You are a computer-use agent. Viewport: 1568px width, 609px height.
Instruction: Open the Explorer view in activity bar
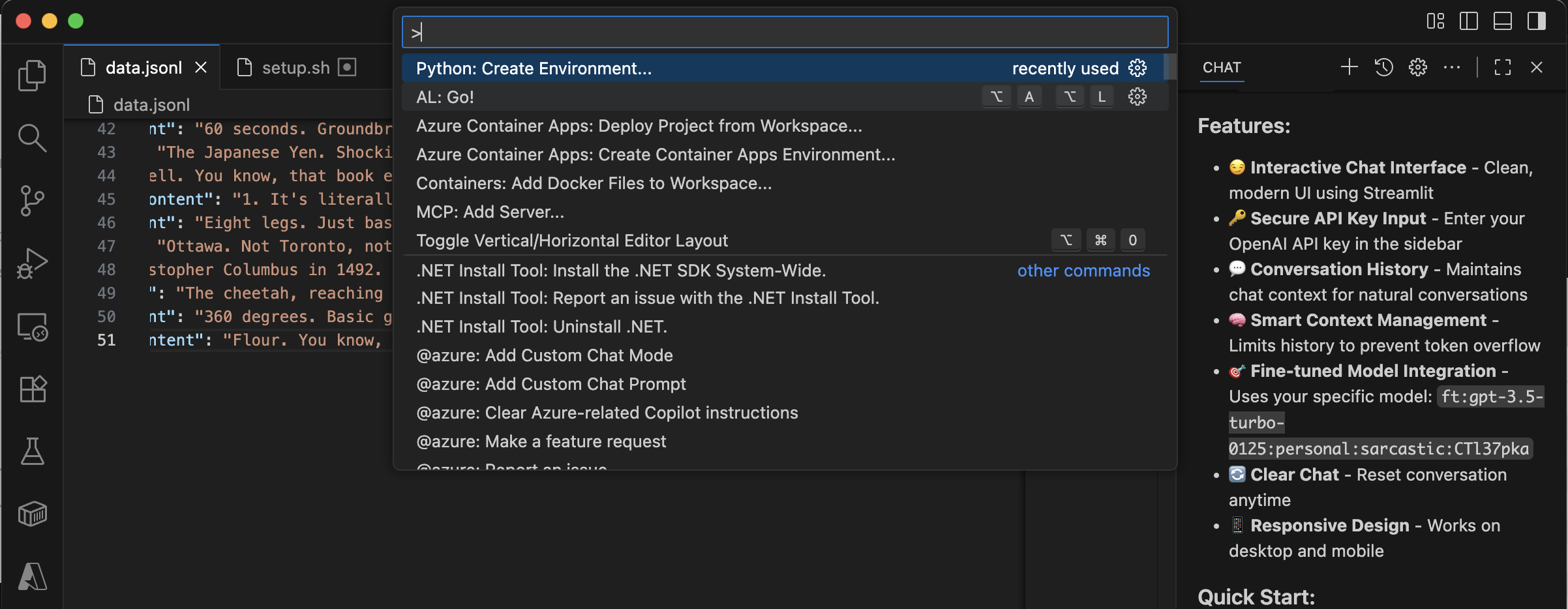click(x=32, y=76)
